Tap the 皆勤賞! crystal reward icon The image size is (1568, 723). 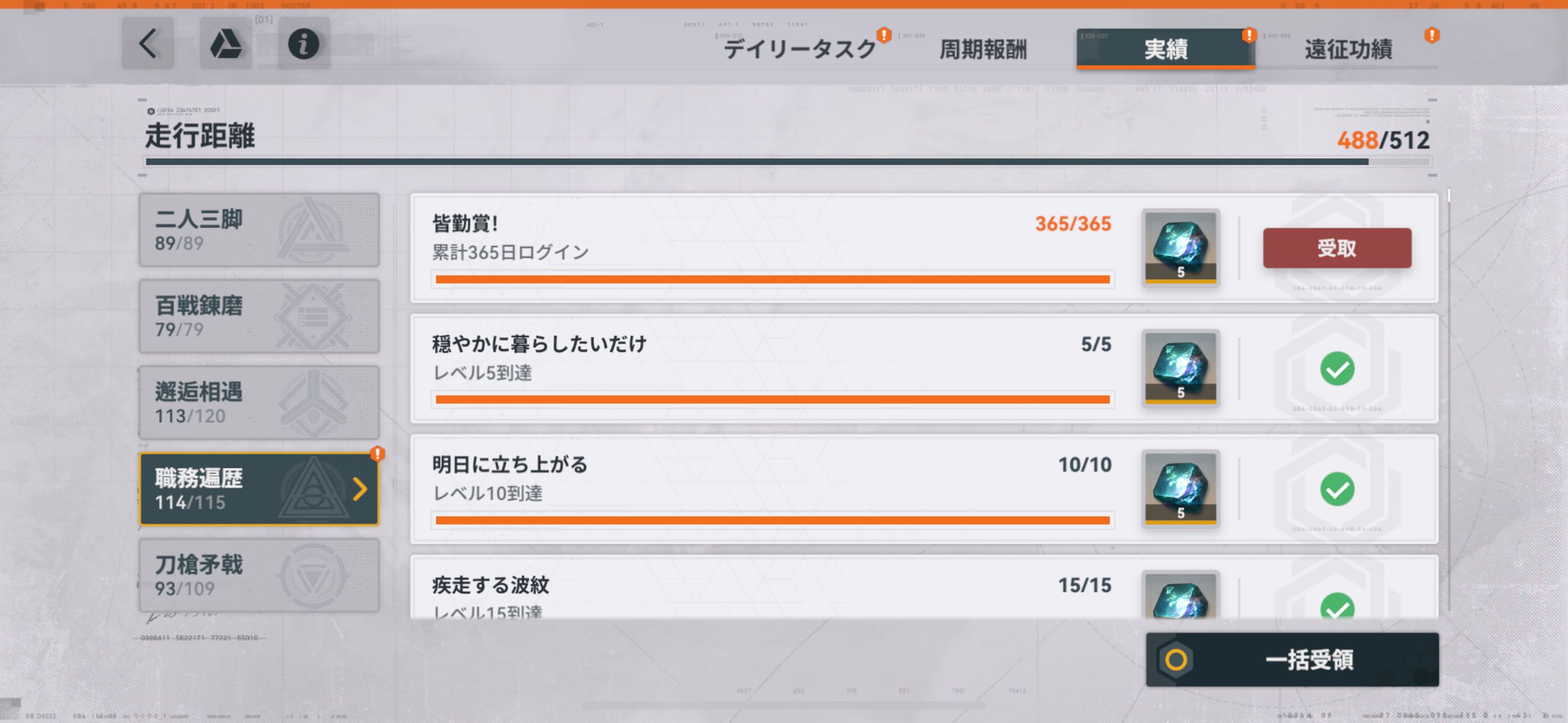coord(1180,247)
